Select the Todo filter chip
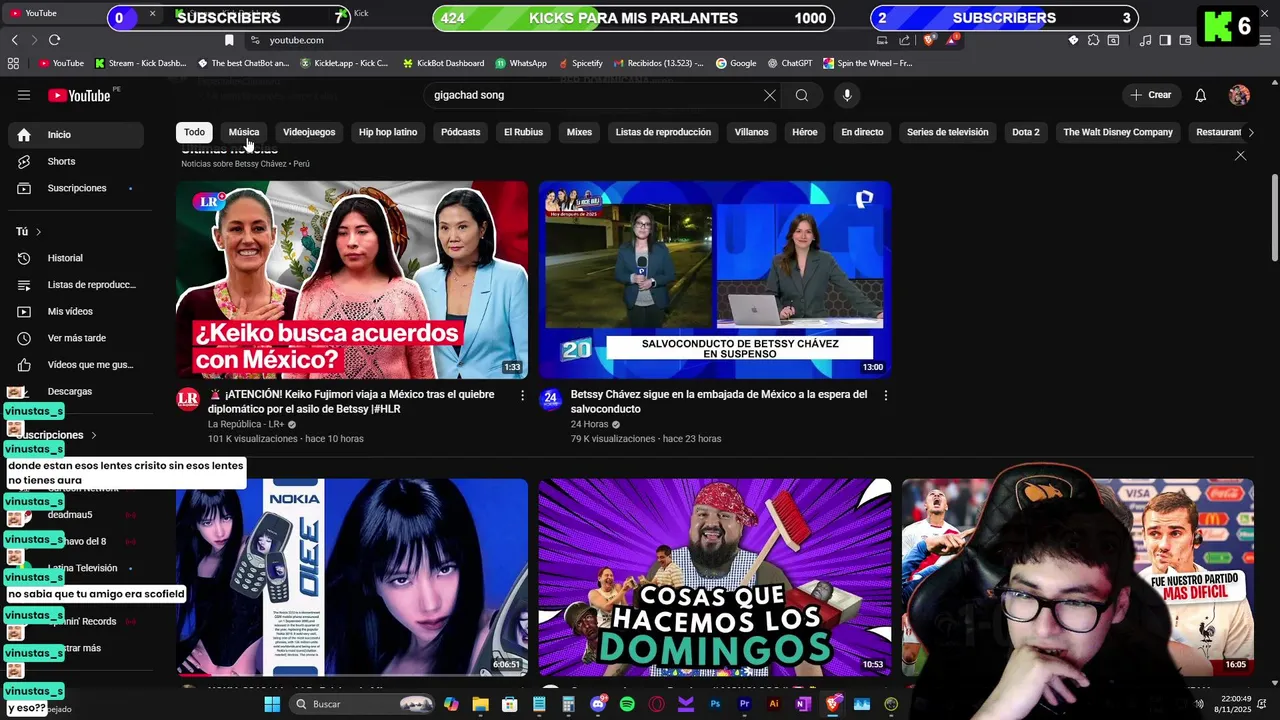The height and width of the screenshot is (720, 1280). click(194, 132)
